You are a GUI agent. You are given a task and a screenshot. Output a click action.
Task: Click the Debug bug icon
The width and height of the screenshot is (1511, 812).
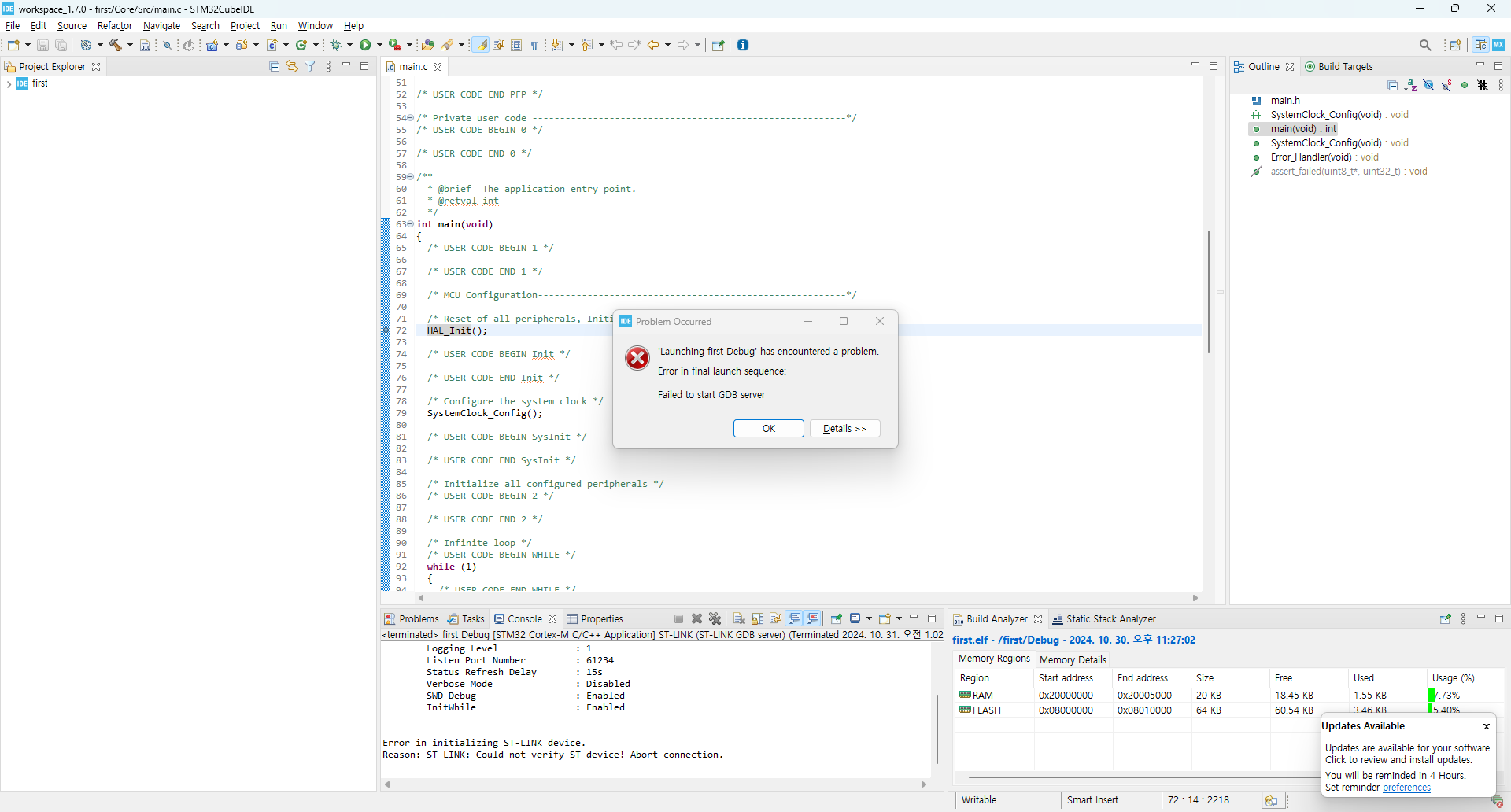point(336,45)
